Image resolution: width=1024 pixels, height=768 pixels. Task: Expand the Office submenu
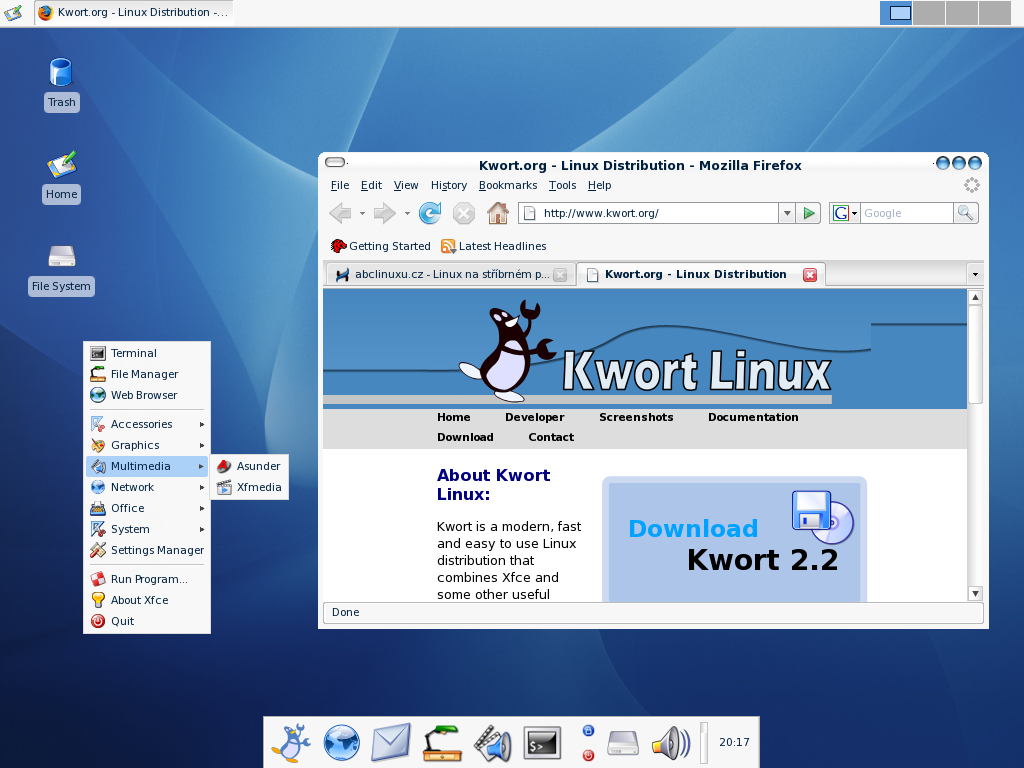tap(147, 508)
